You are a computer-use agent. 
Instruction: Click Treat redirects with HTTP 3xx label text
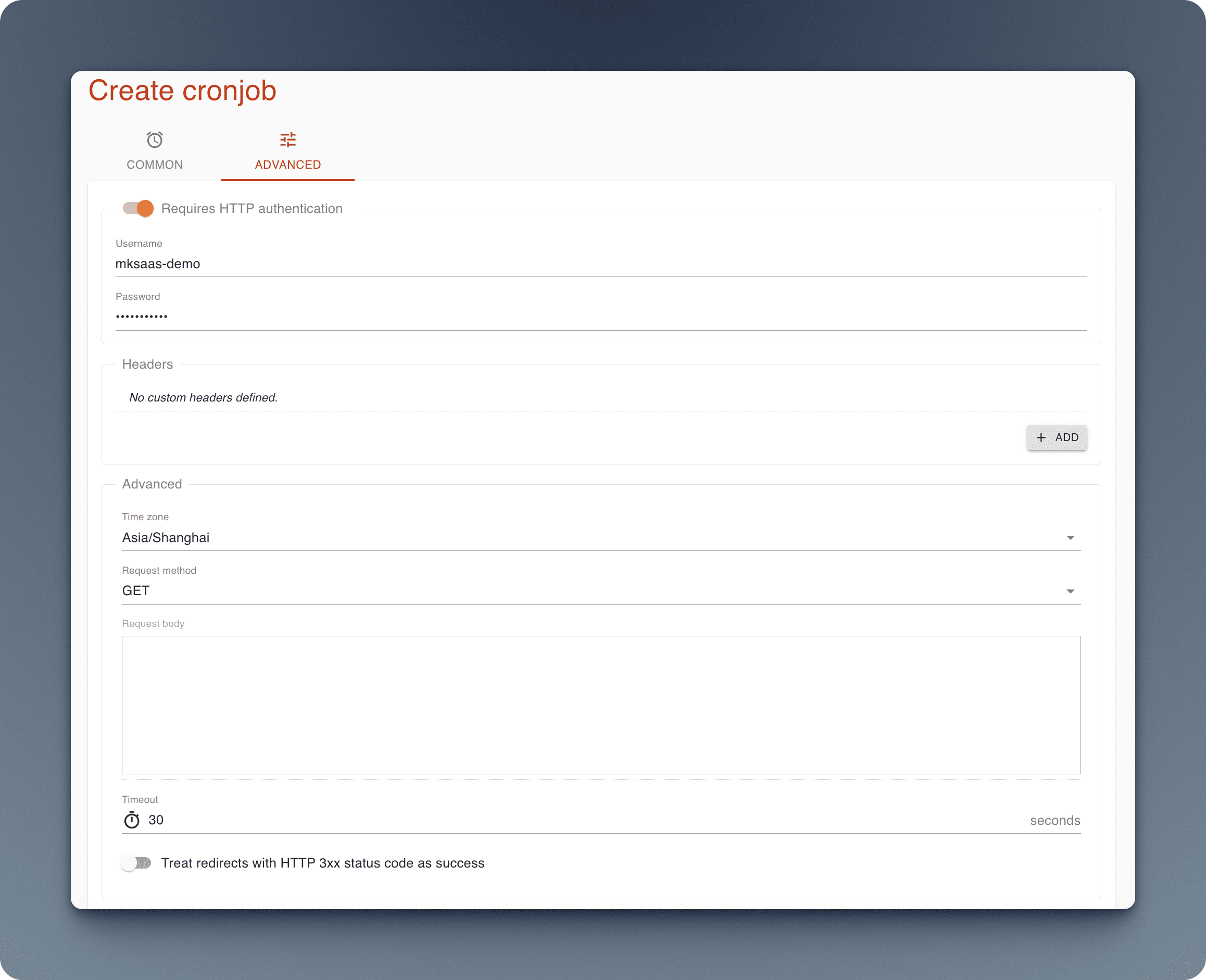pos(322,863)
